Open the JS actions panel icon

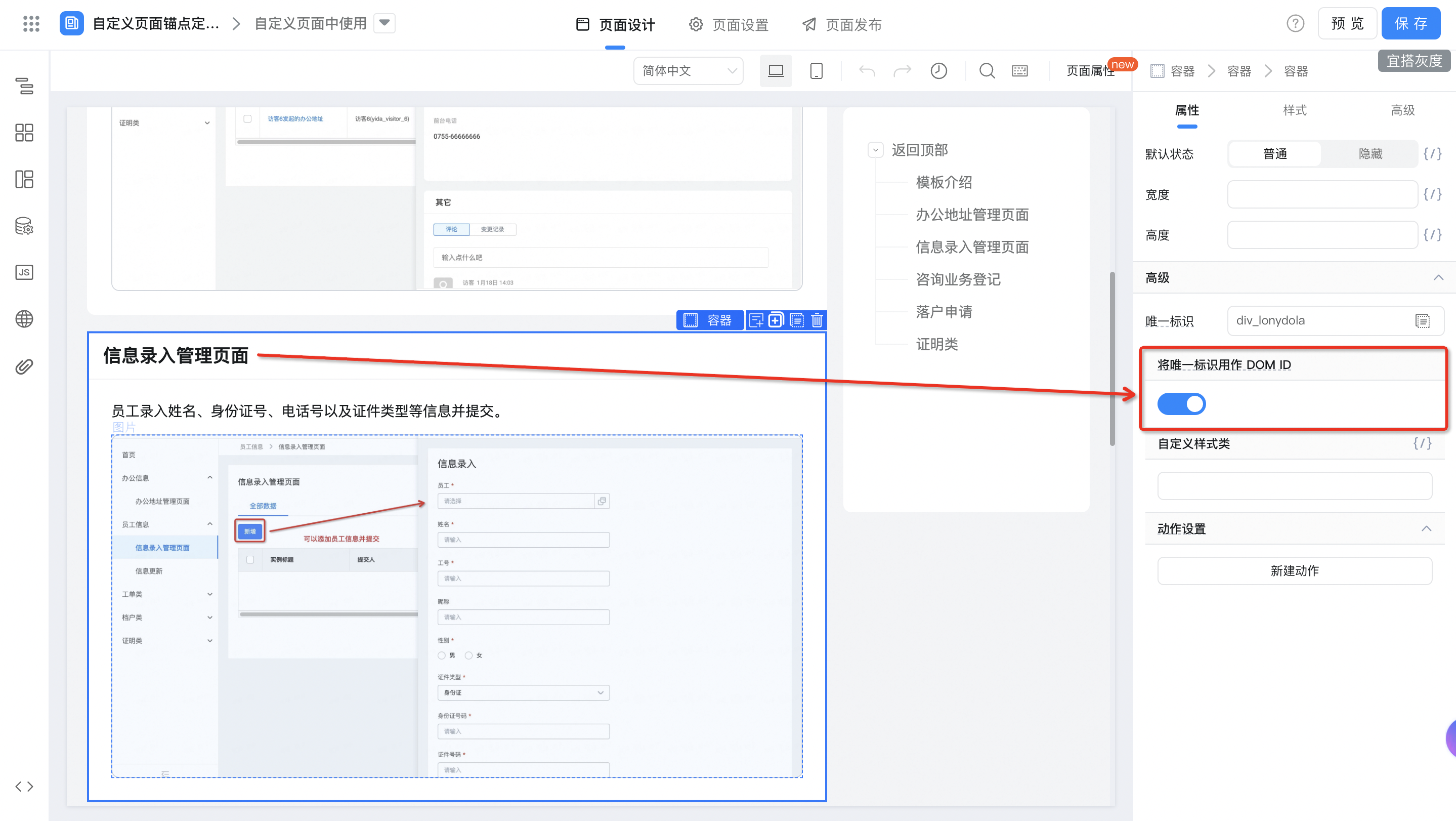[24, 272]
